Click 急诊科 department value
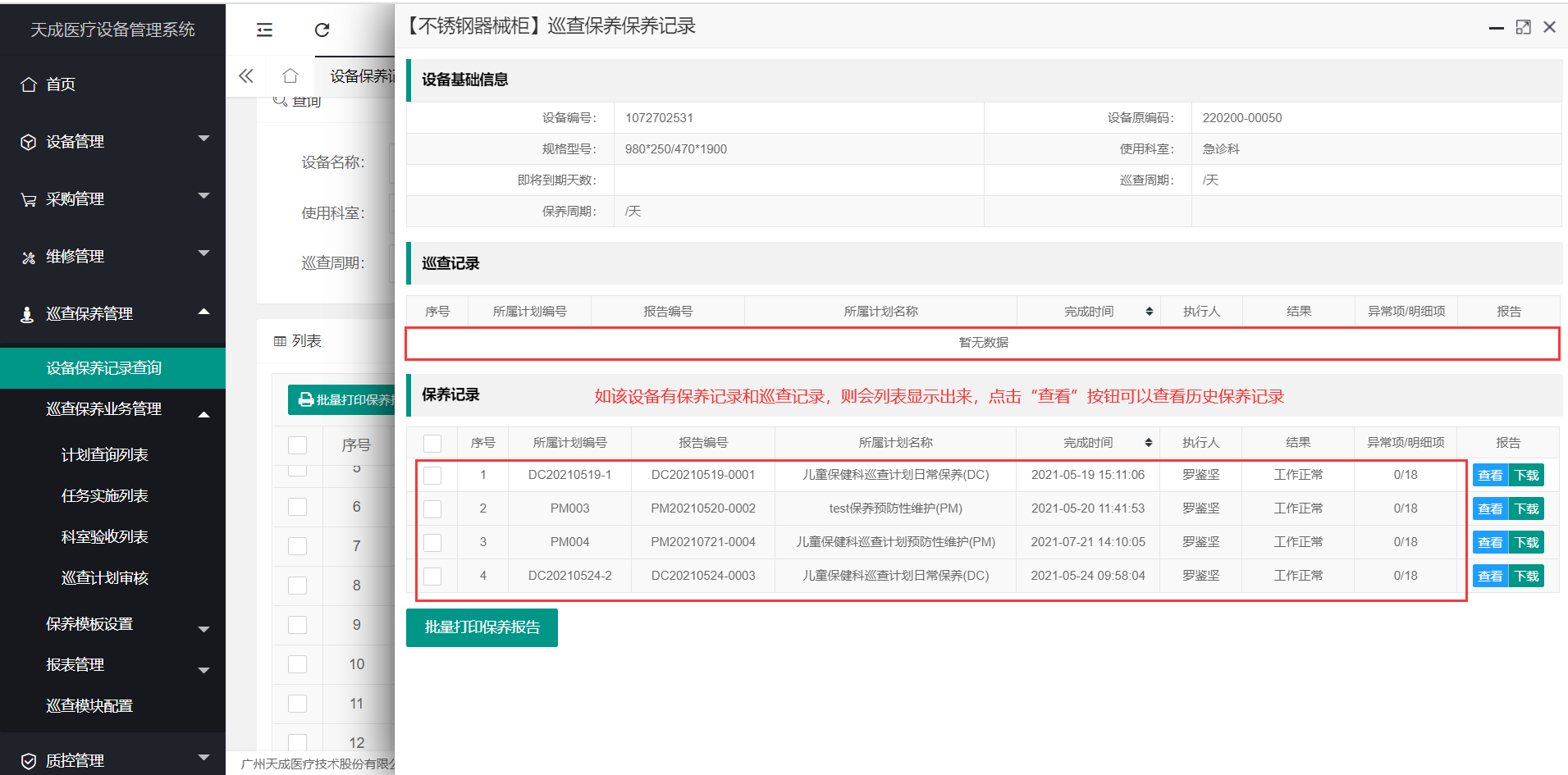The image size is (1568, 775). coord(1221,149)
